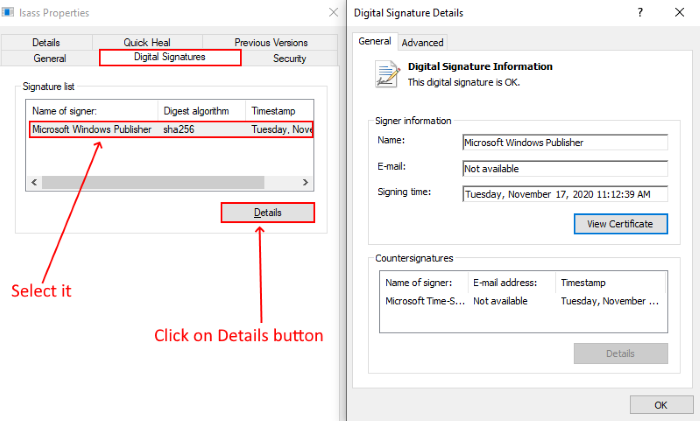Click the Digest algorithm column header

[201, 111]
